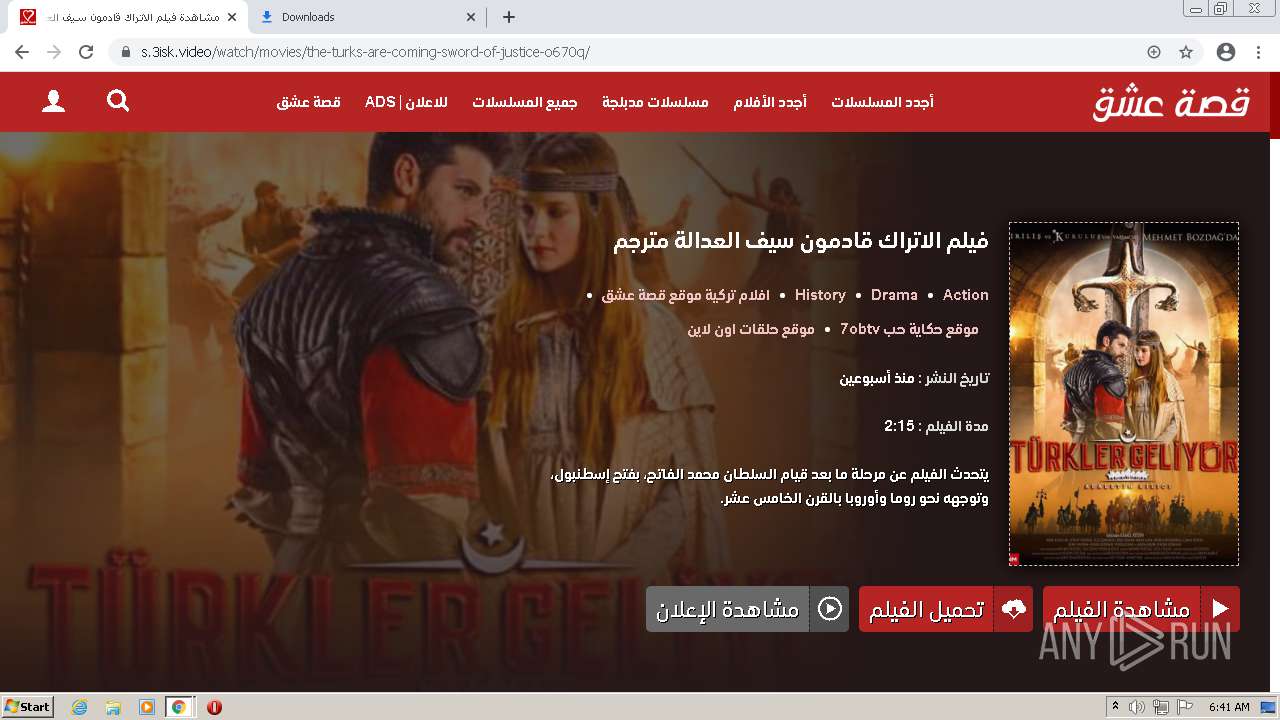
Task: Click the تحميل الفيلم download button
Action: point(946,609)
